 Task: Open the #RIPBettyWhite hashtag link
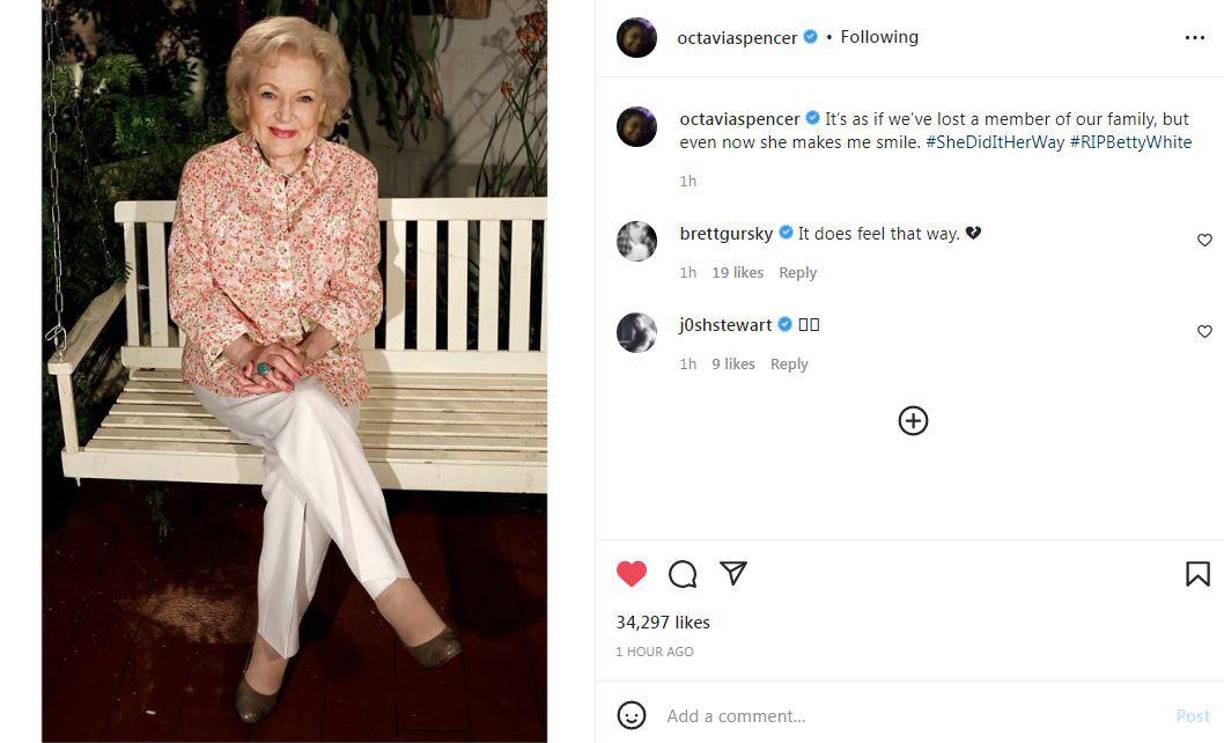(x=1130, y=141)
